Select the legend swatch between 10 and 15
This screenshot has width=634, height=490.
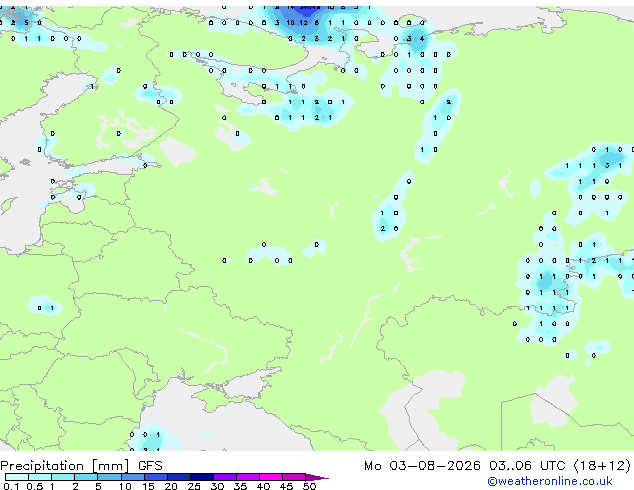133,477
